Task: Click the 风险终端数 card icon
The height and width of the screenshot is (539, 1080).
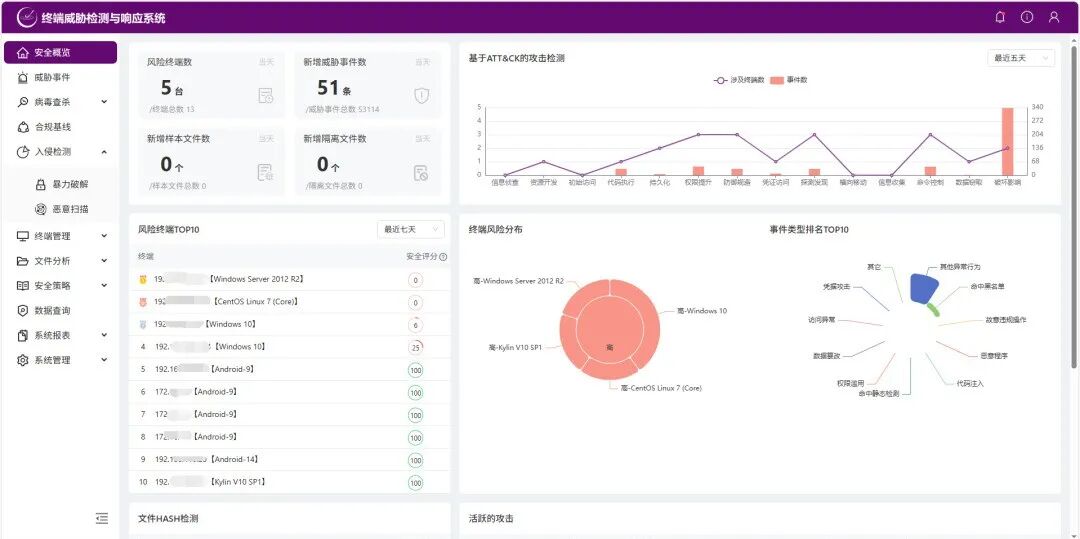Action: tap(265, 95)
